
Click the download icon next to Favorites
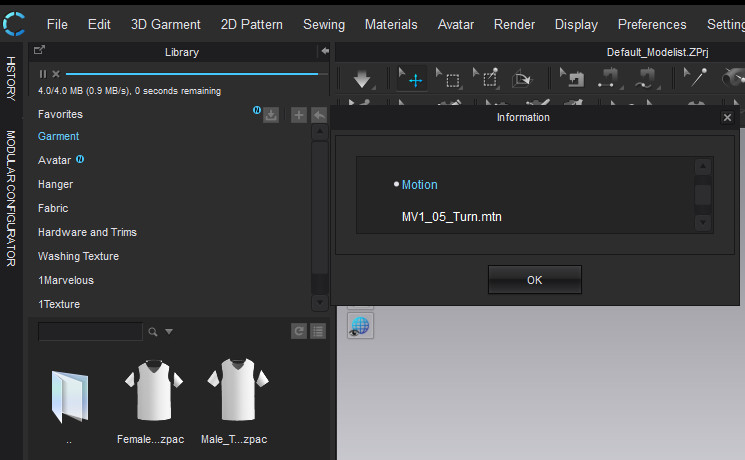coord(271,115)
